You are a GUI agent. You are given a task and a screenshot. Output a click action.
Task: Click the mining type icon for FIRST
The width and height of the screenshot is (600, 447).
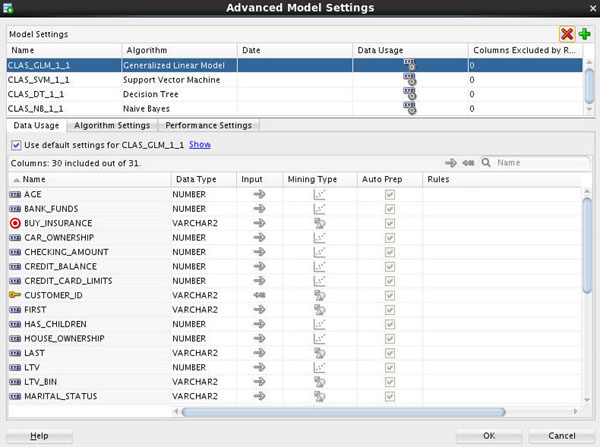pos(319,310)
